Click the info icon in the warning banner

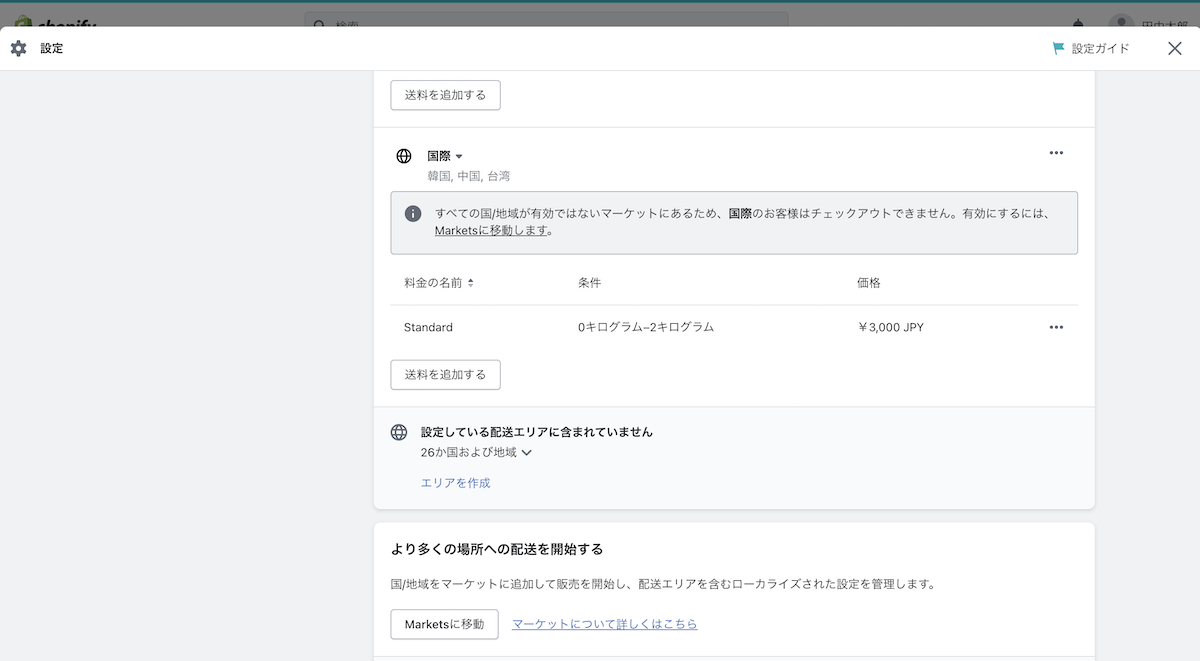(x=413, y=214)
